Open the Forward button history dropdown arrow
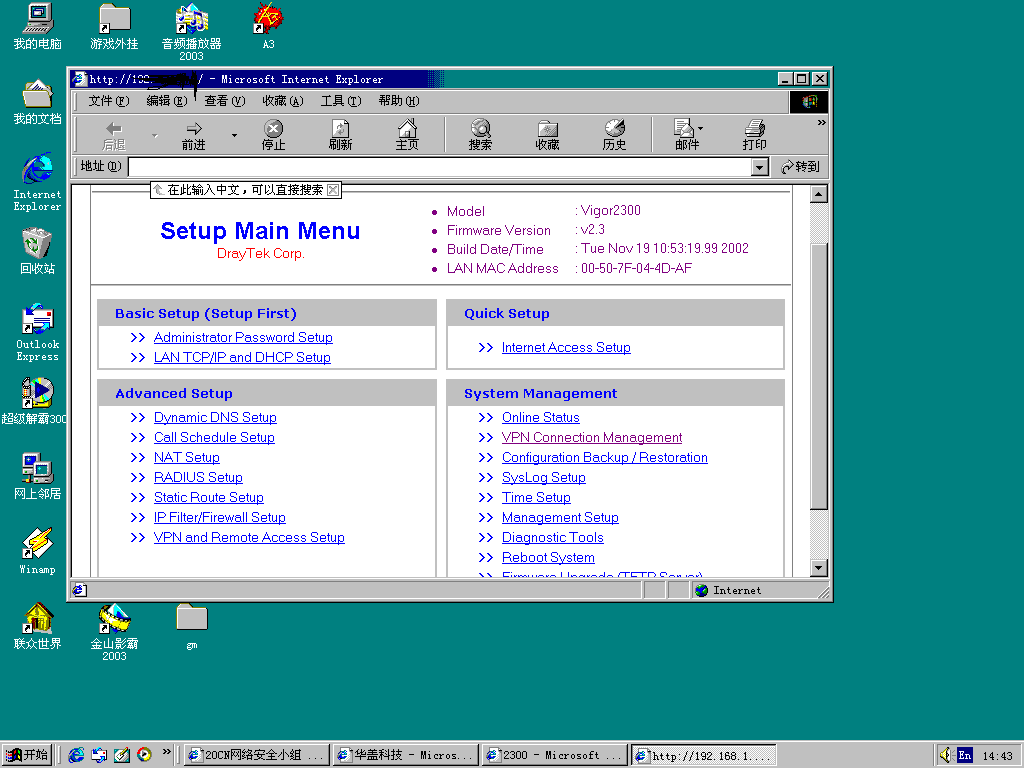The width and height of the screenshot is (1024, 768). 234,136
